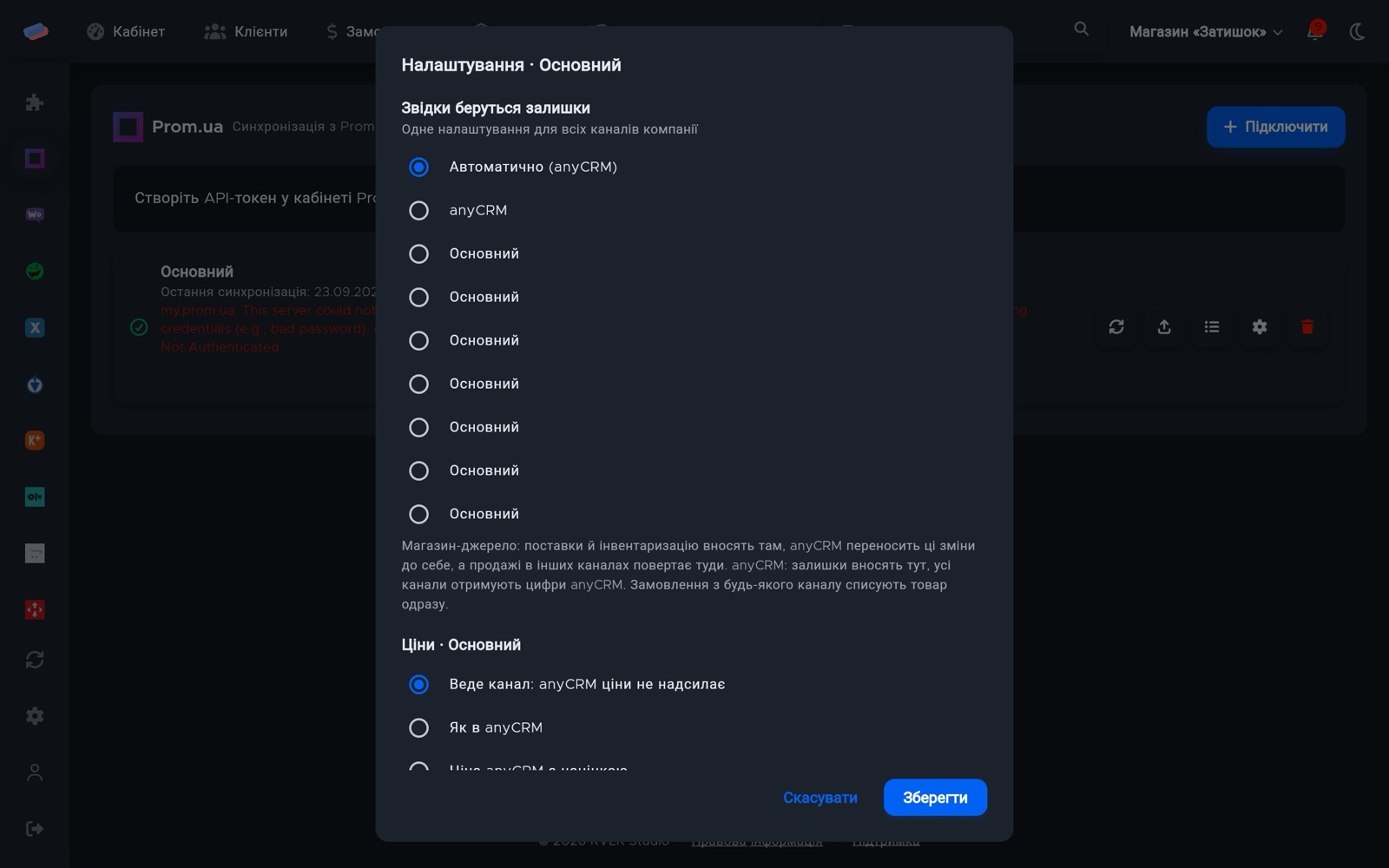Image resolution: width=1389 pixels, height=868 pixels.
Task: Click the search magnifier icon in top bar
Action: (1081, 29)
